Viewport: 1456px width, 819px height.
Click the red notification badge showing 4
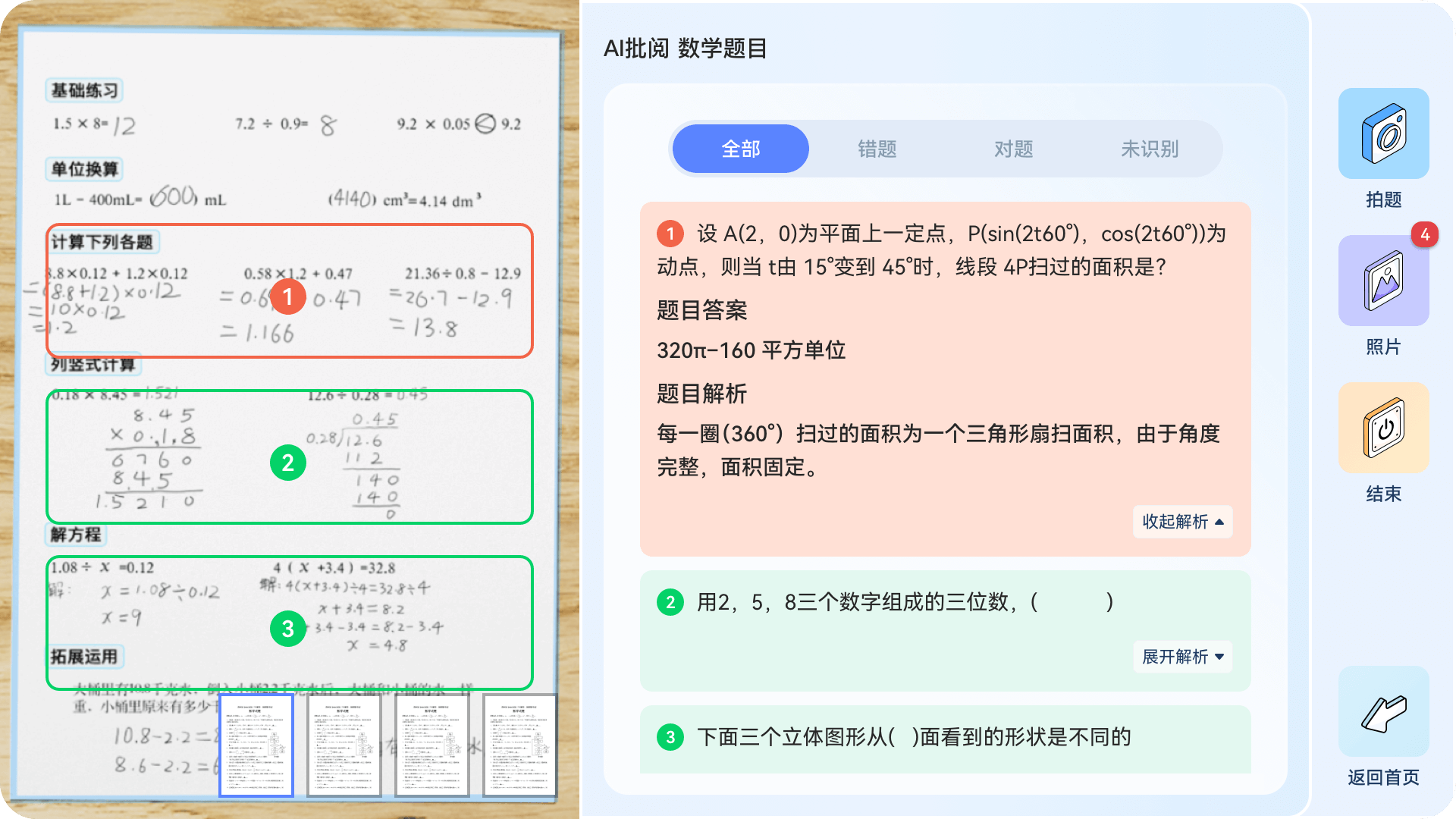(x=1424, y=235)
